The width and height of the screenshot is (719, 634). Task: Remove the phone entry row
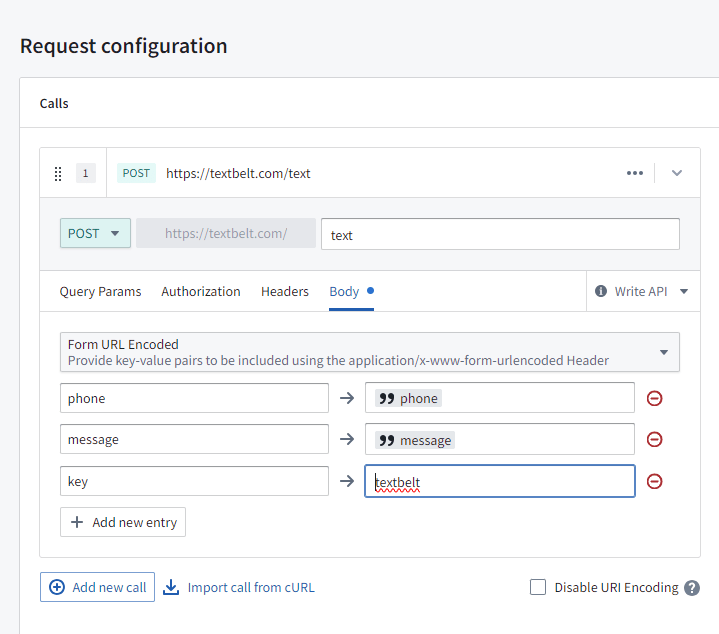click(655, 398)
